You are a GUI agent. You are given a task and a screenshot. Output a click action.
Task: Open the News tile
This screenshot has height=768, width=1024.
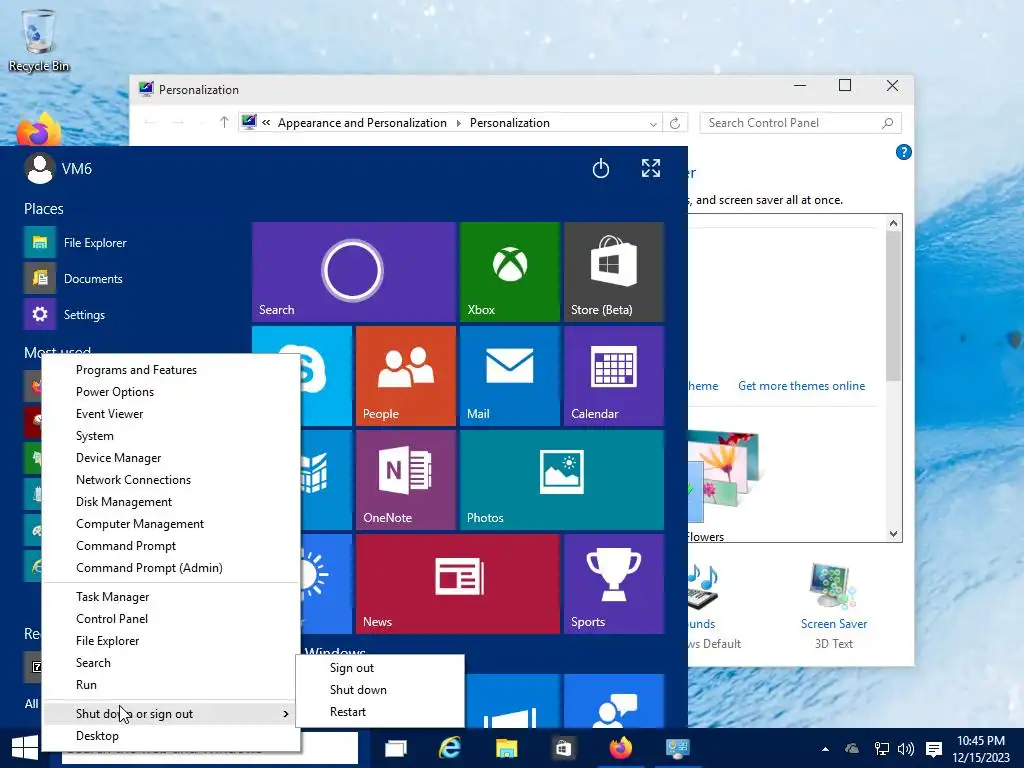click(x=458, y=584)
